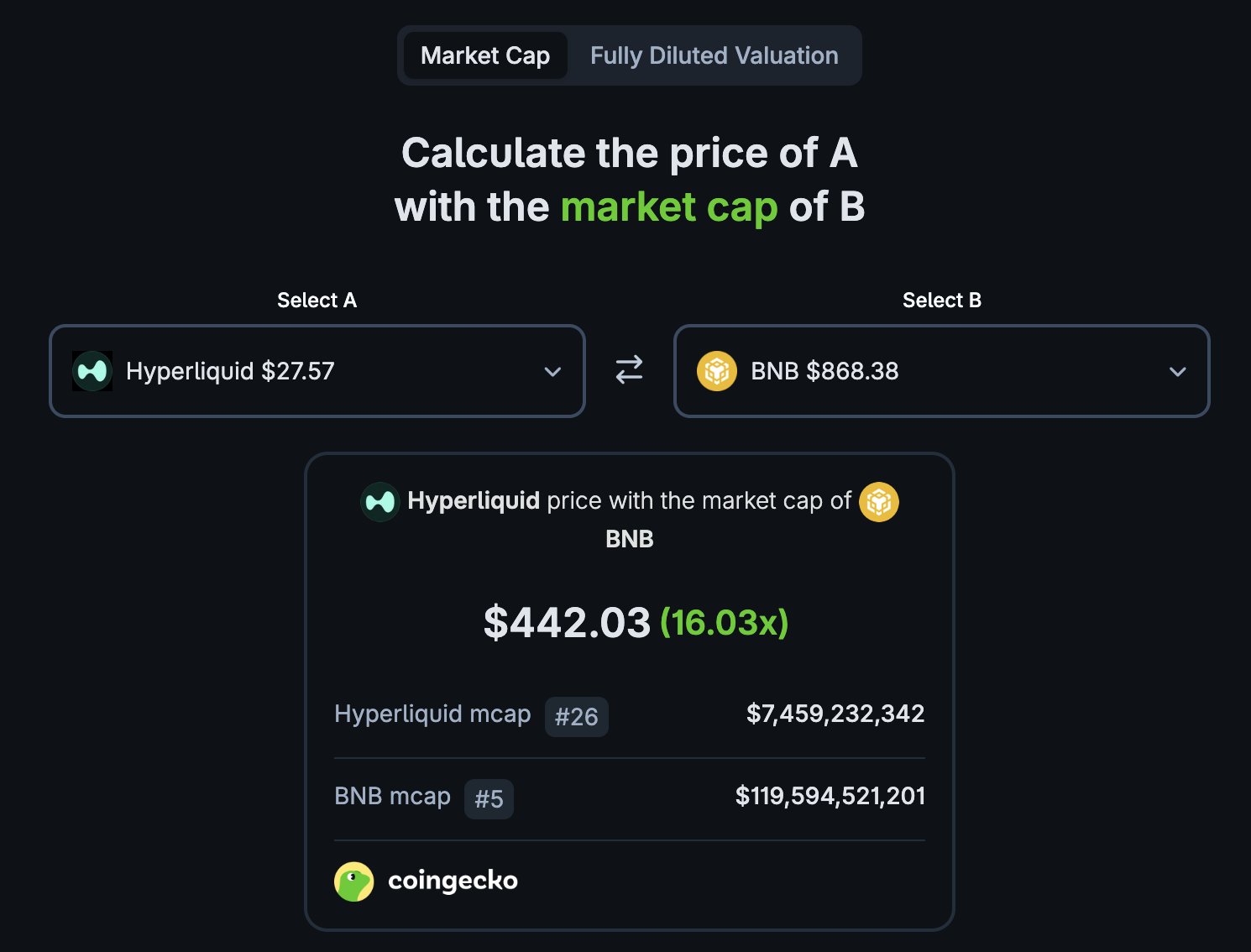This screenshot has height=952, width=1251.
Task: Switch to Market Cap mode
Action: click(x=485, y=55)
